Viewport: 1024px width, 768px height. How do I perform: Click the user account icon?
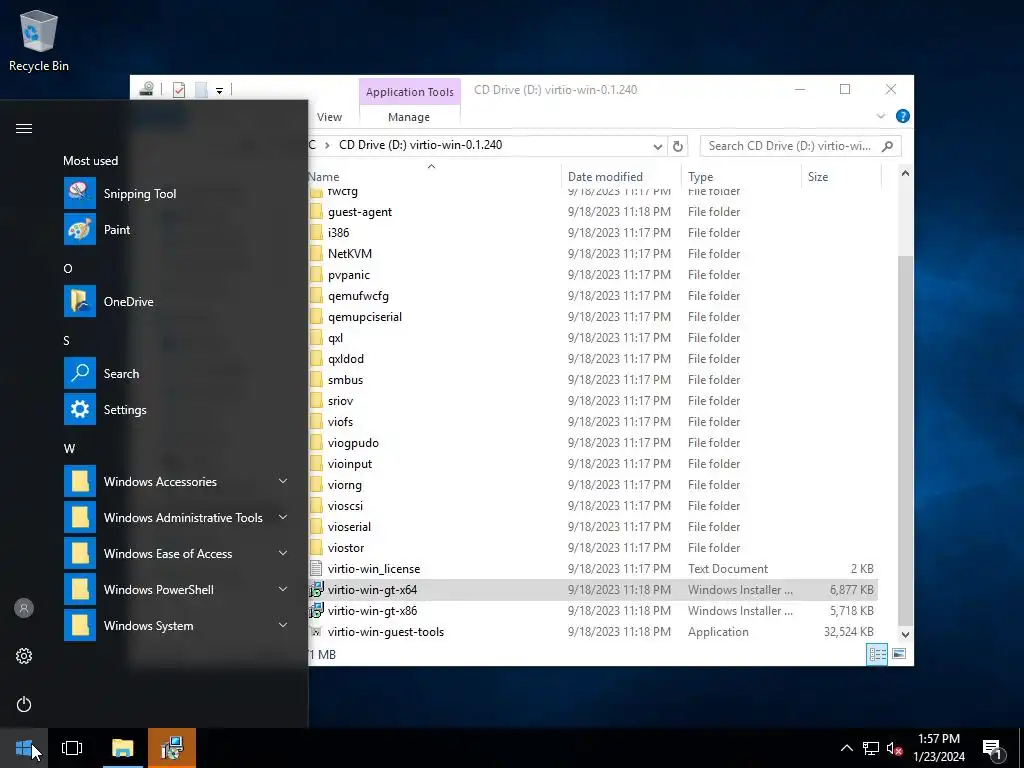24,608
